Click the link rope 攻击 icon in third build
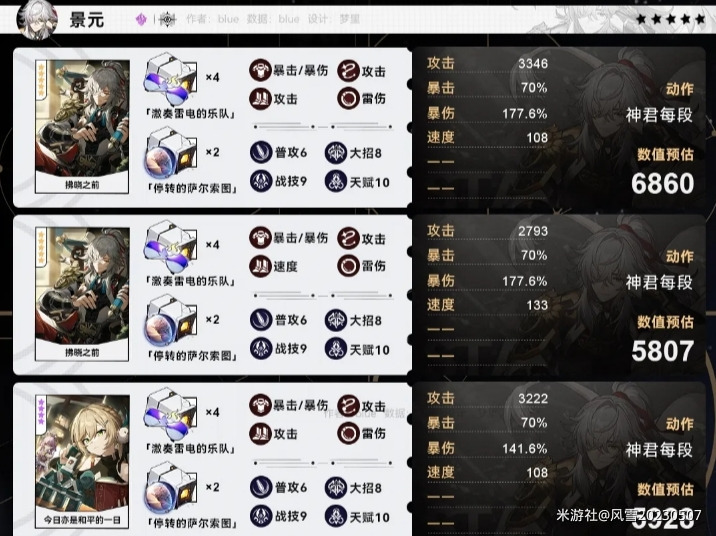This screenshot has width=716, height=536. coord(348,406)
